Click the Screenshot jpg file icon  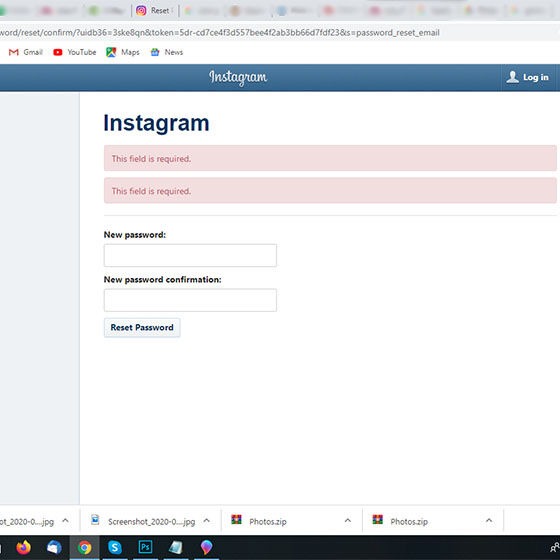point(95,520)
